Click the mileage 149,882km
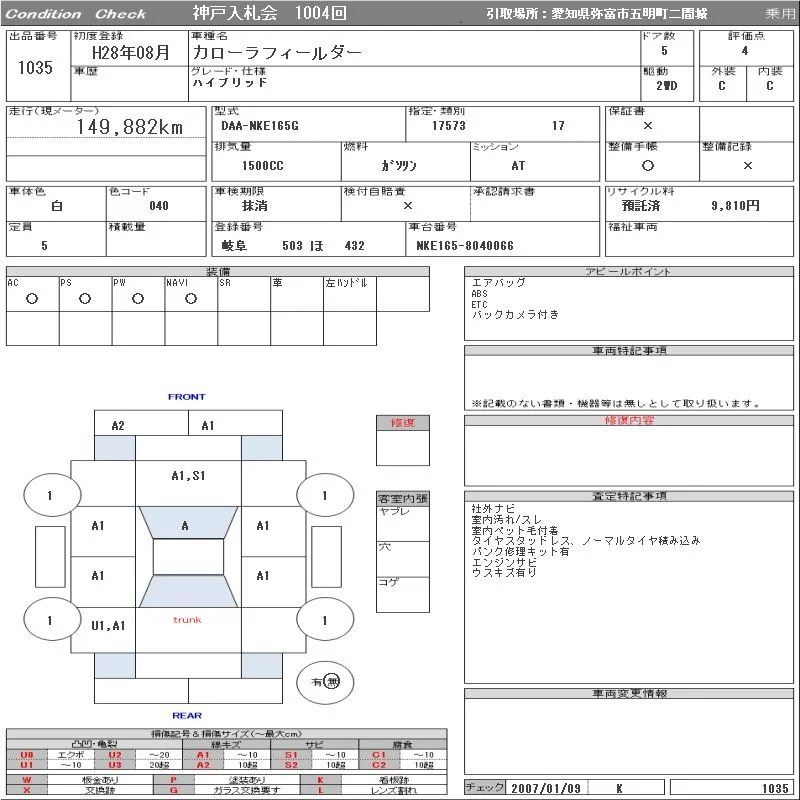Viewport: 800px width, 800px height. click(x=130, y=127)
